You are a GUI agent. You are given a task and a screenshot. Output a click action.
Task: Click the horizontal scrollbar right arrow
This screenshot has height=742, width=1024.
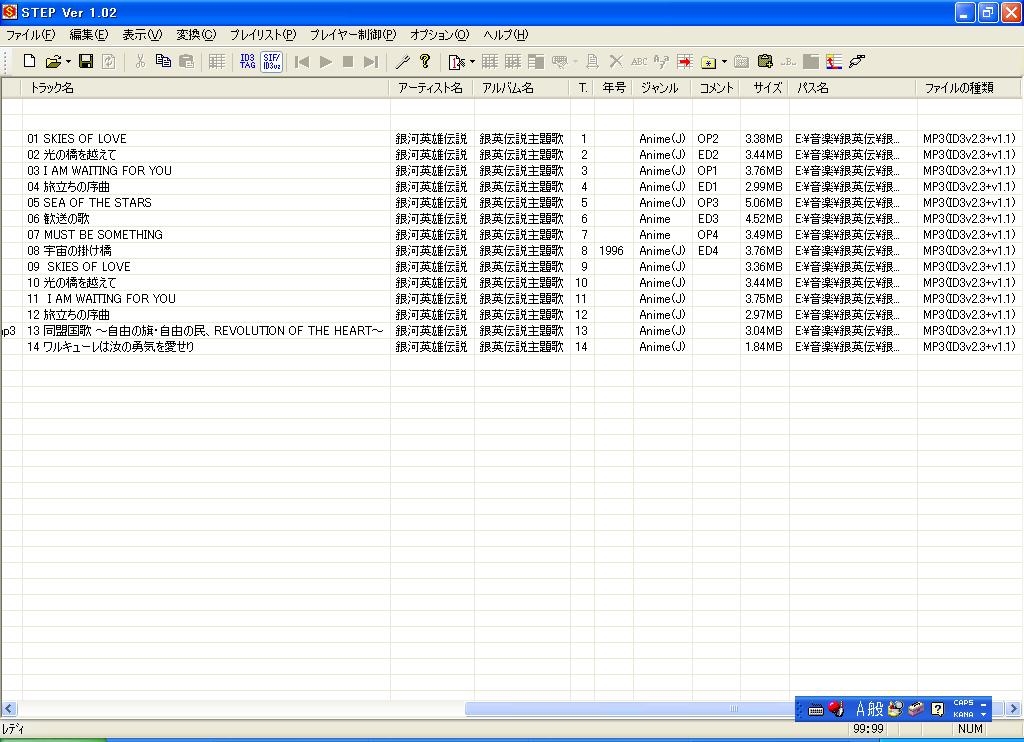[x=1014, y=709]
